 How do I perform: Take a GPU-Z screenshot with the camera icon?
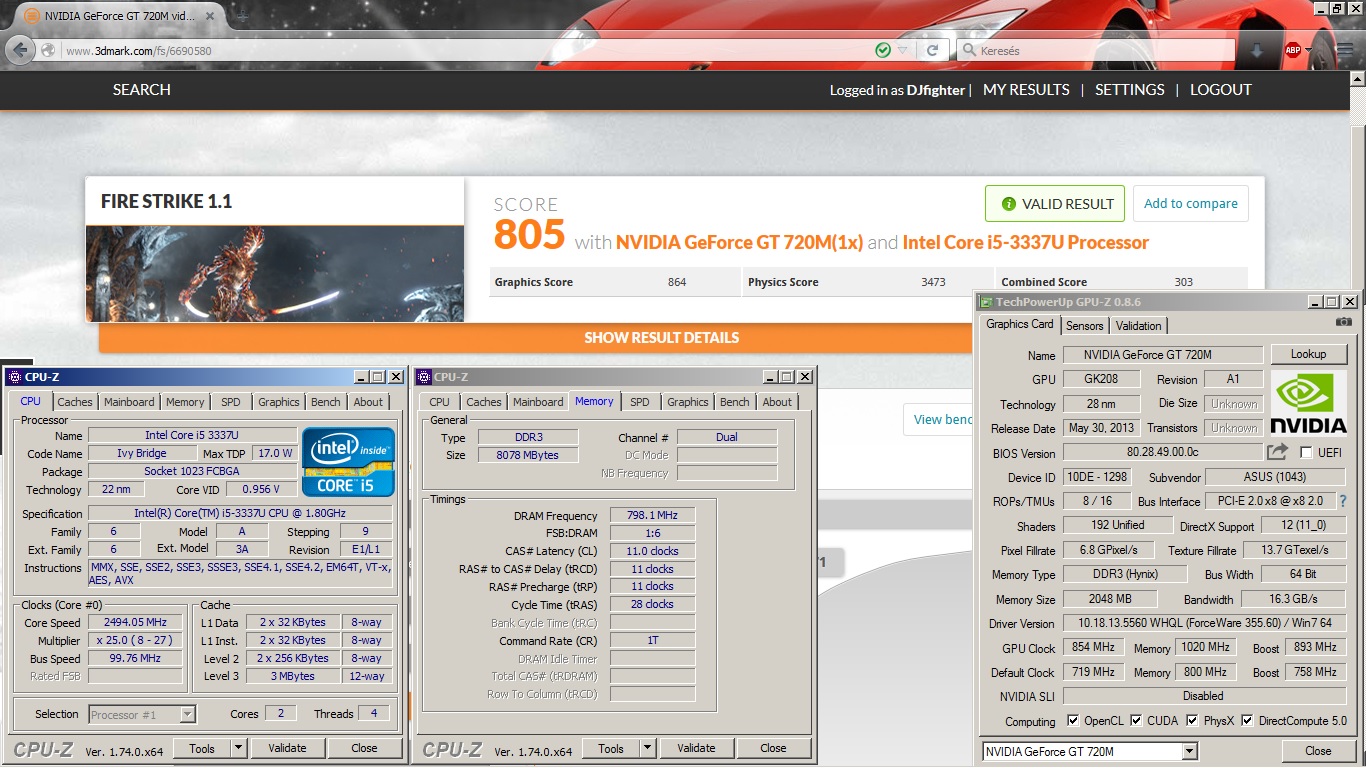click(x=1344, y=322)
